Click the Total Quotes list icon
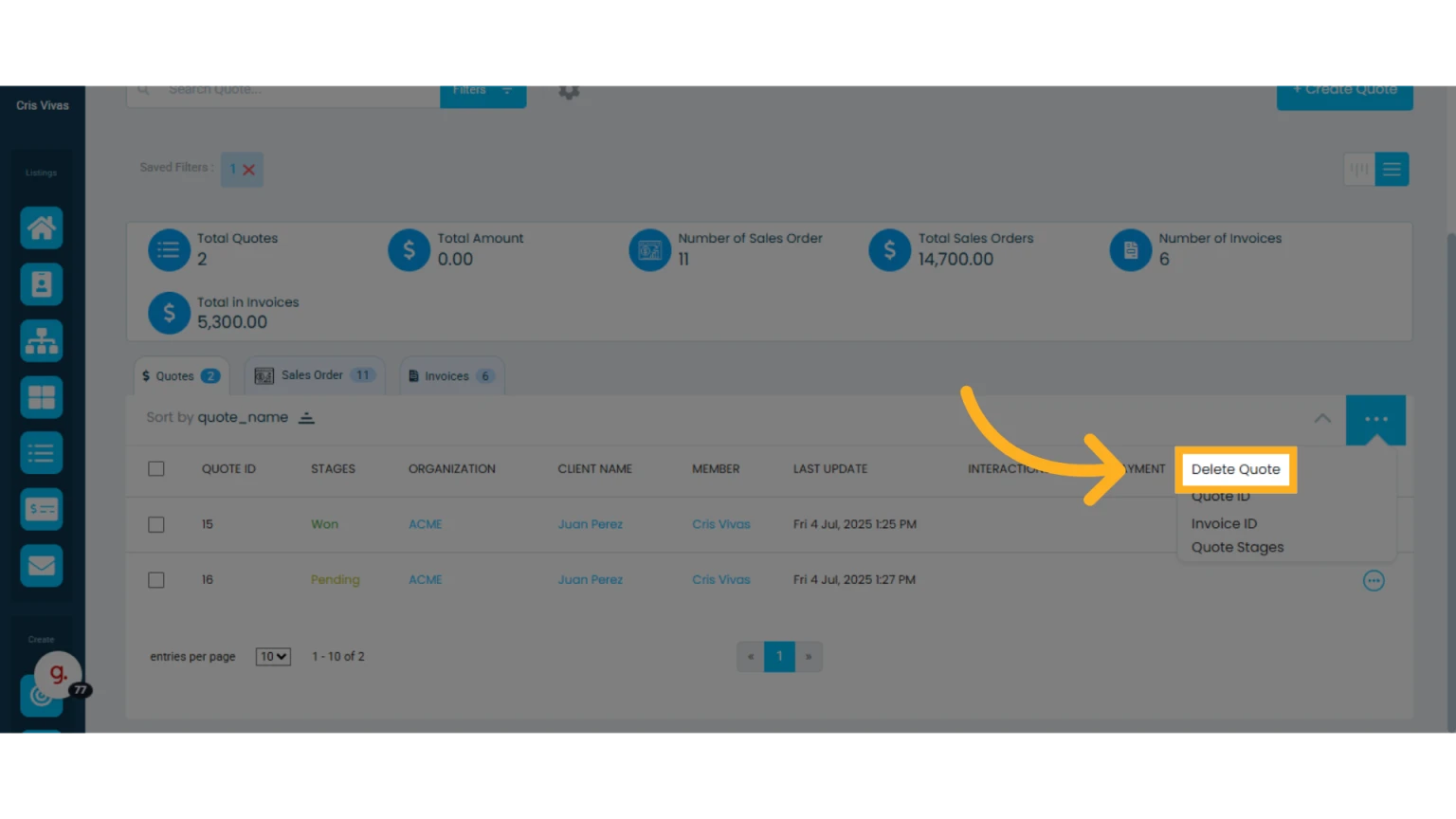 pos(169,250)
